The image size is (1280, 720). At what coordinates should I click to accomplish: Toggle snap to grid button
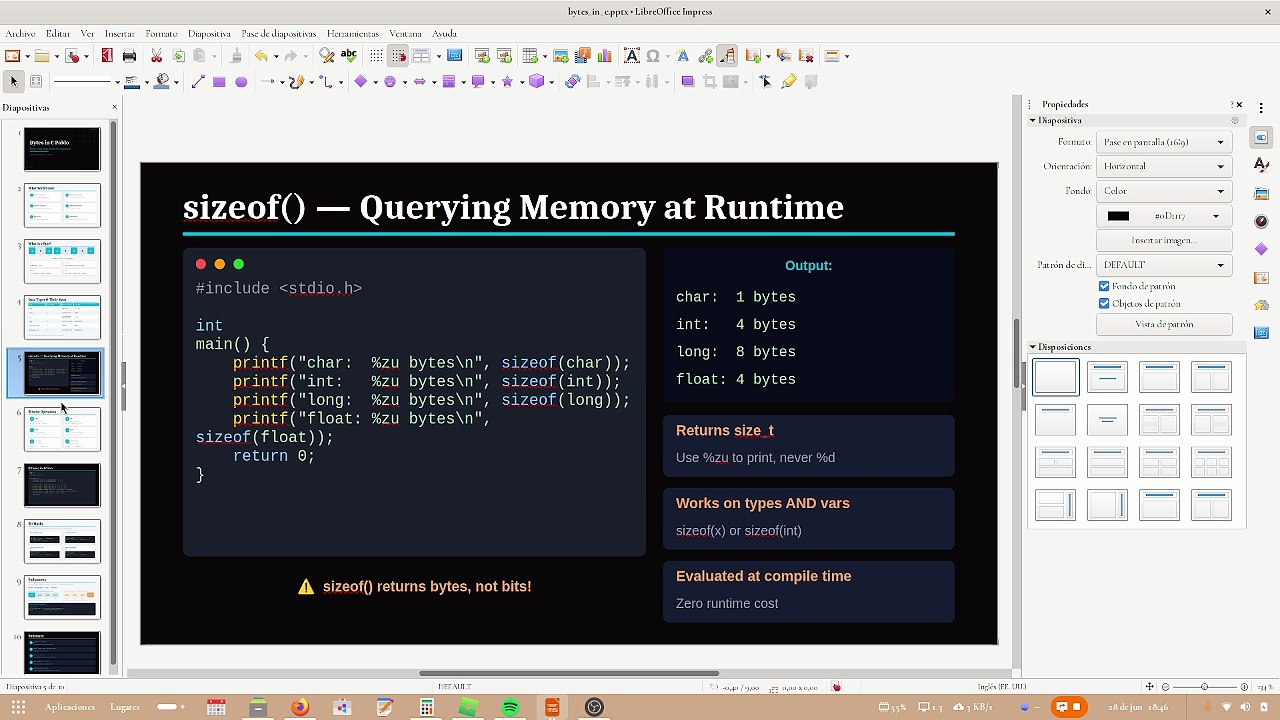tap(398, 56)
